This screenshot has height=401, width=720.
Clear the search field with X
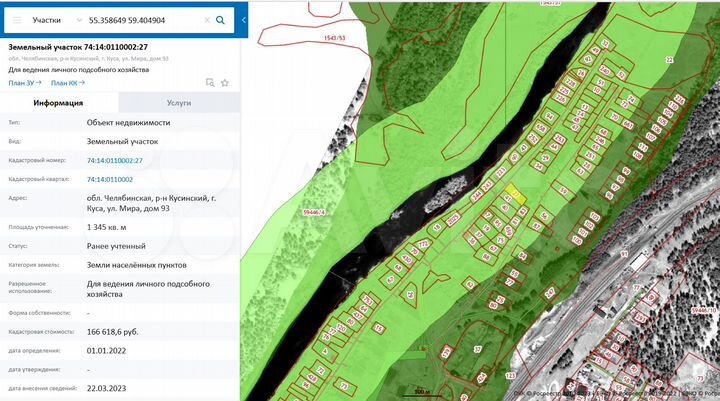click(207, 20)
